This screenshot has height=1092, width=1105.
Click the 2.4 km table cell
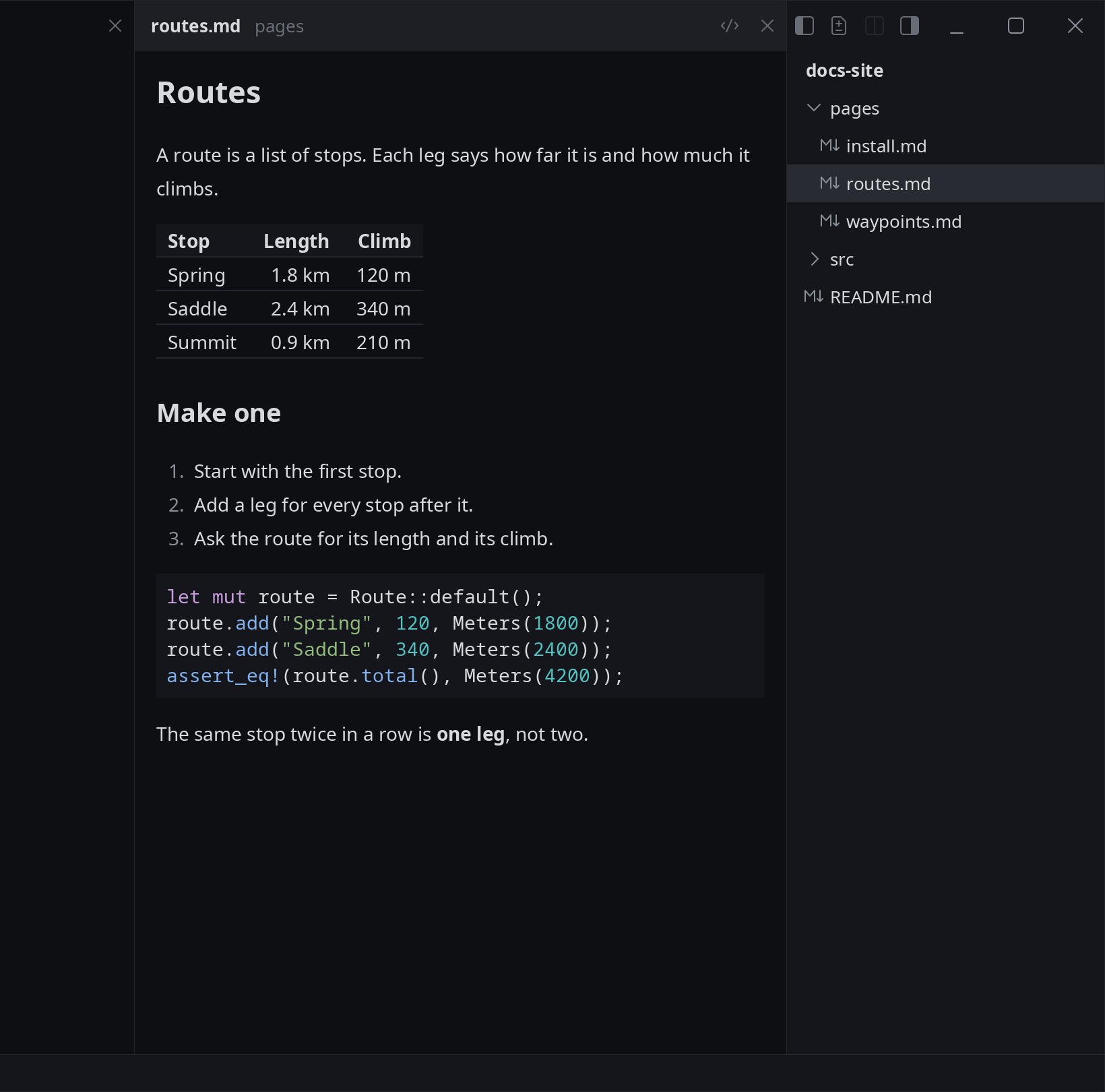pos(301,309)
